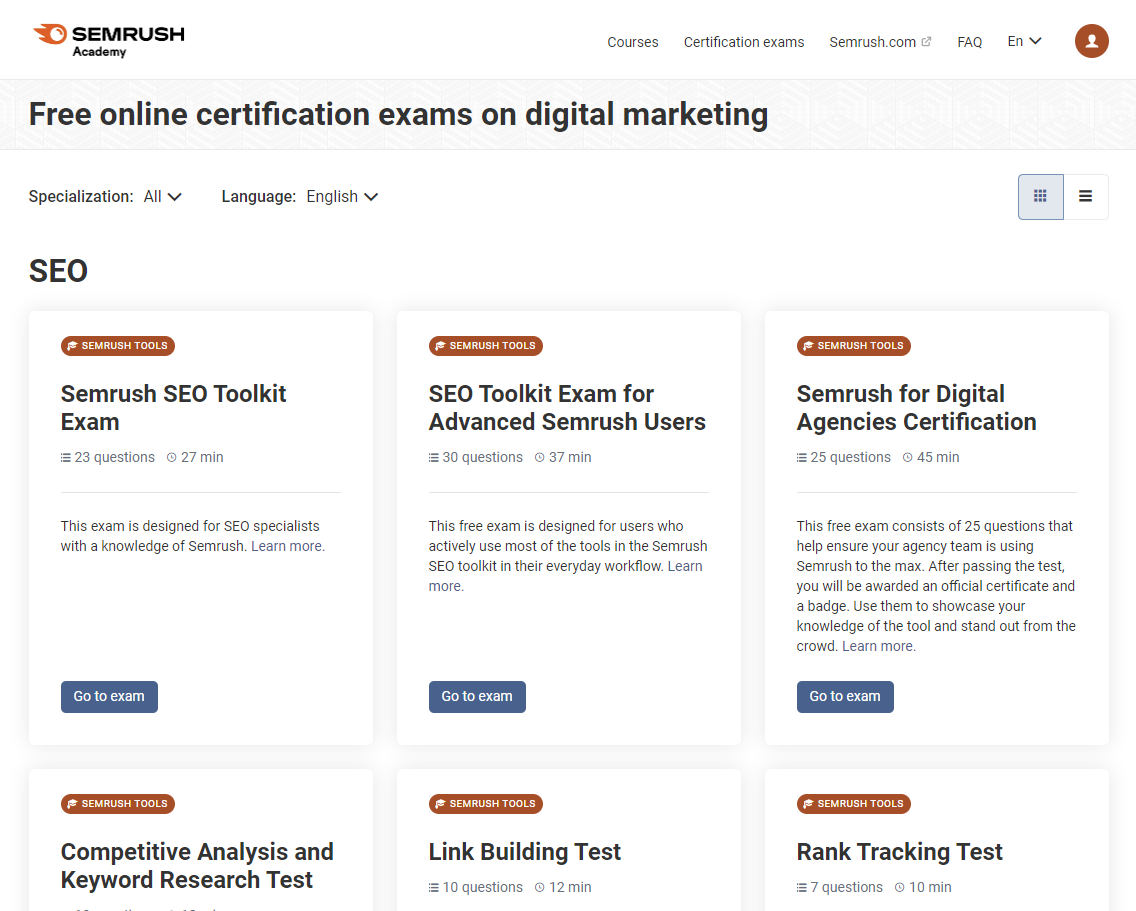Click the clock icon next to 37 min
This screenshot has height=911, width=1136.
pyautogui.click(x=540, y=457)
